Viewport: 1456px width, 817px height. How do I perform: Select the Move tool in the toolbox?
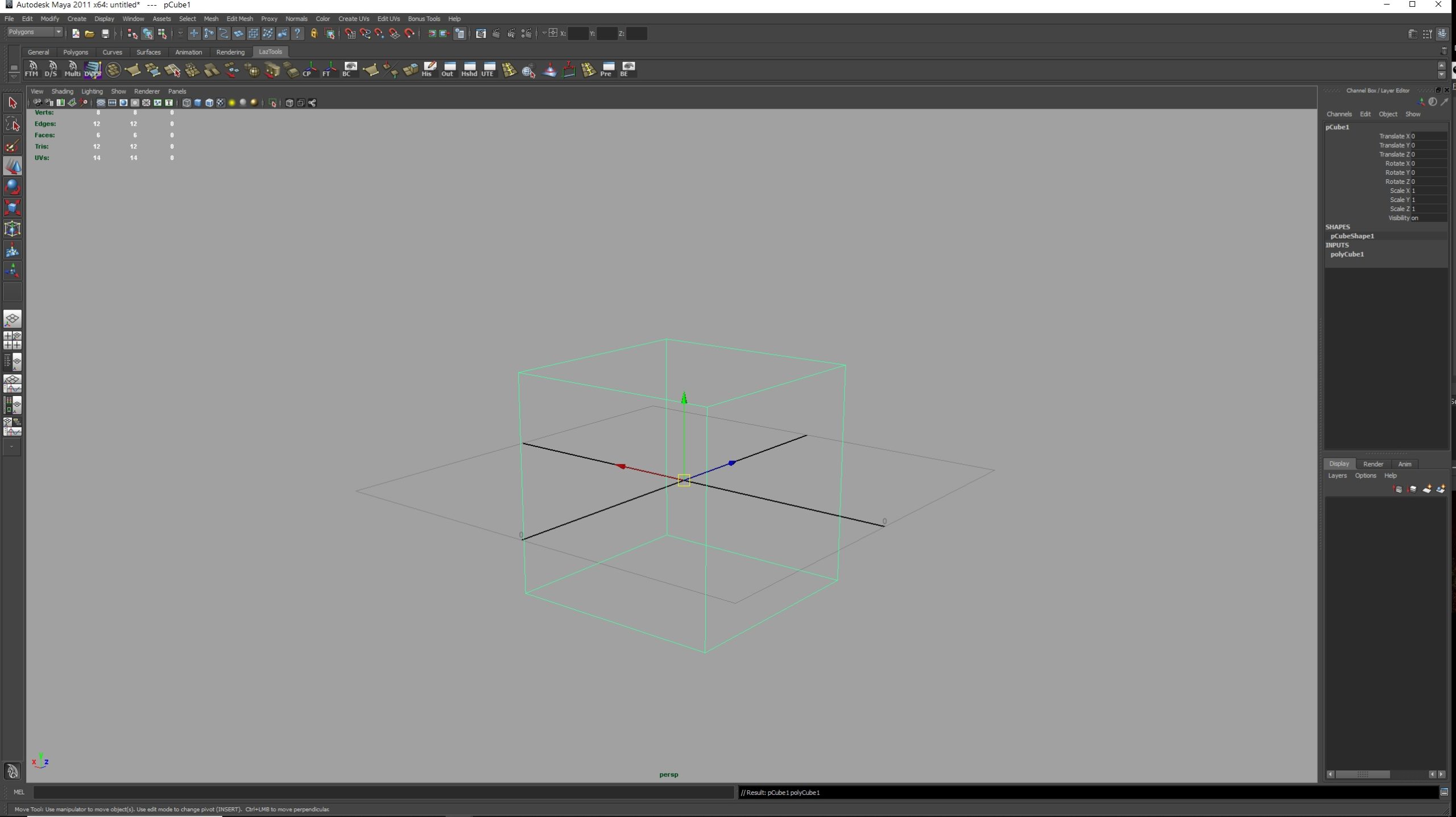[13, 166]
